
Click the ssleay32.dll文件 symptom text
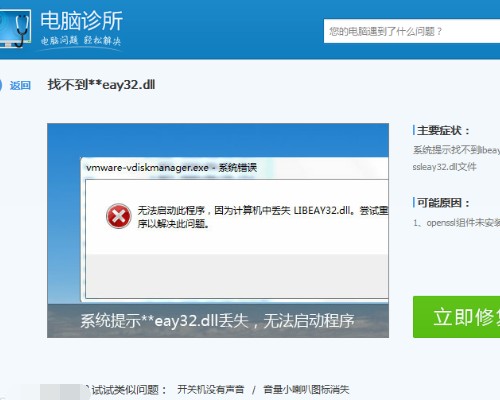[x=444, y=166]
